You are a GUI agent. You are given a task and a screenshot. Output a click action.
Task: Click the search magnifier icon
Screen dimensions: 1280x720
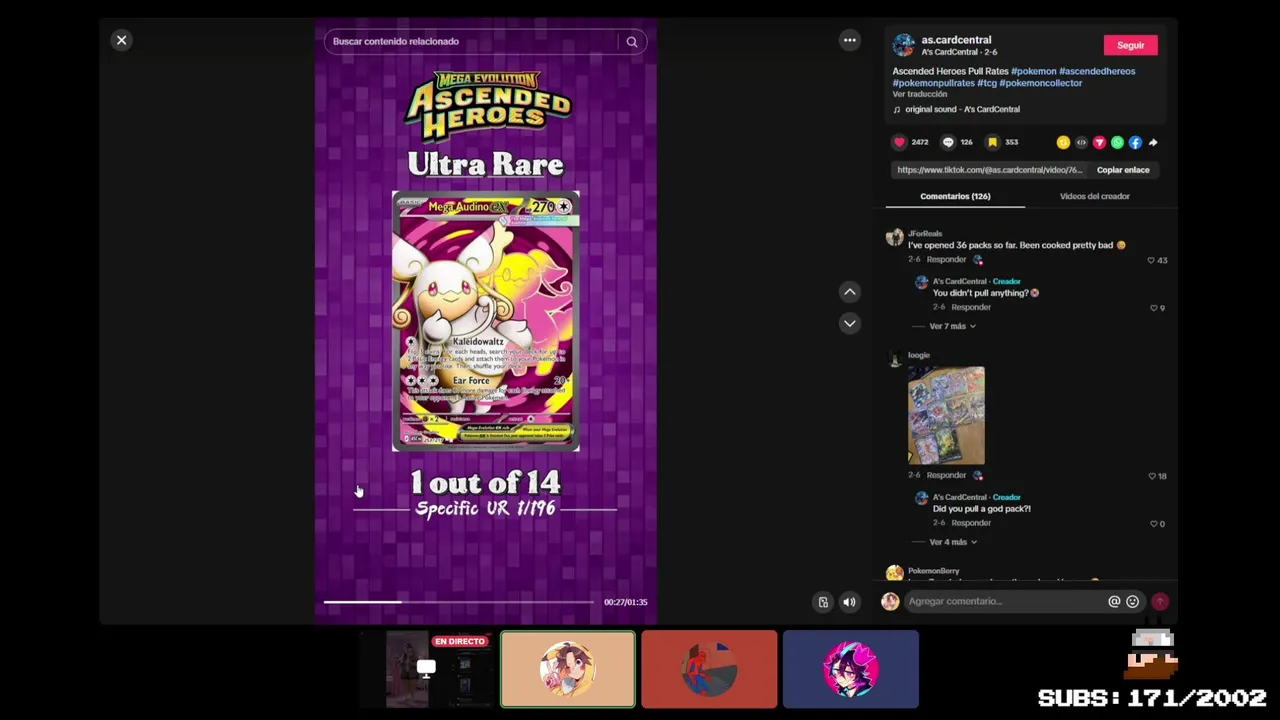(x=632, y=42)
